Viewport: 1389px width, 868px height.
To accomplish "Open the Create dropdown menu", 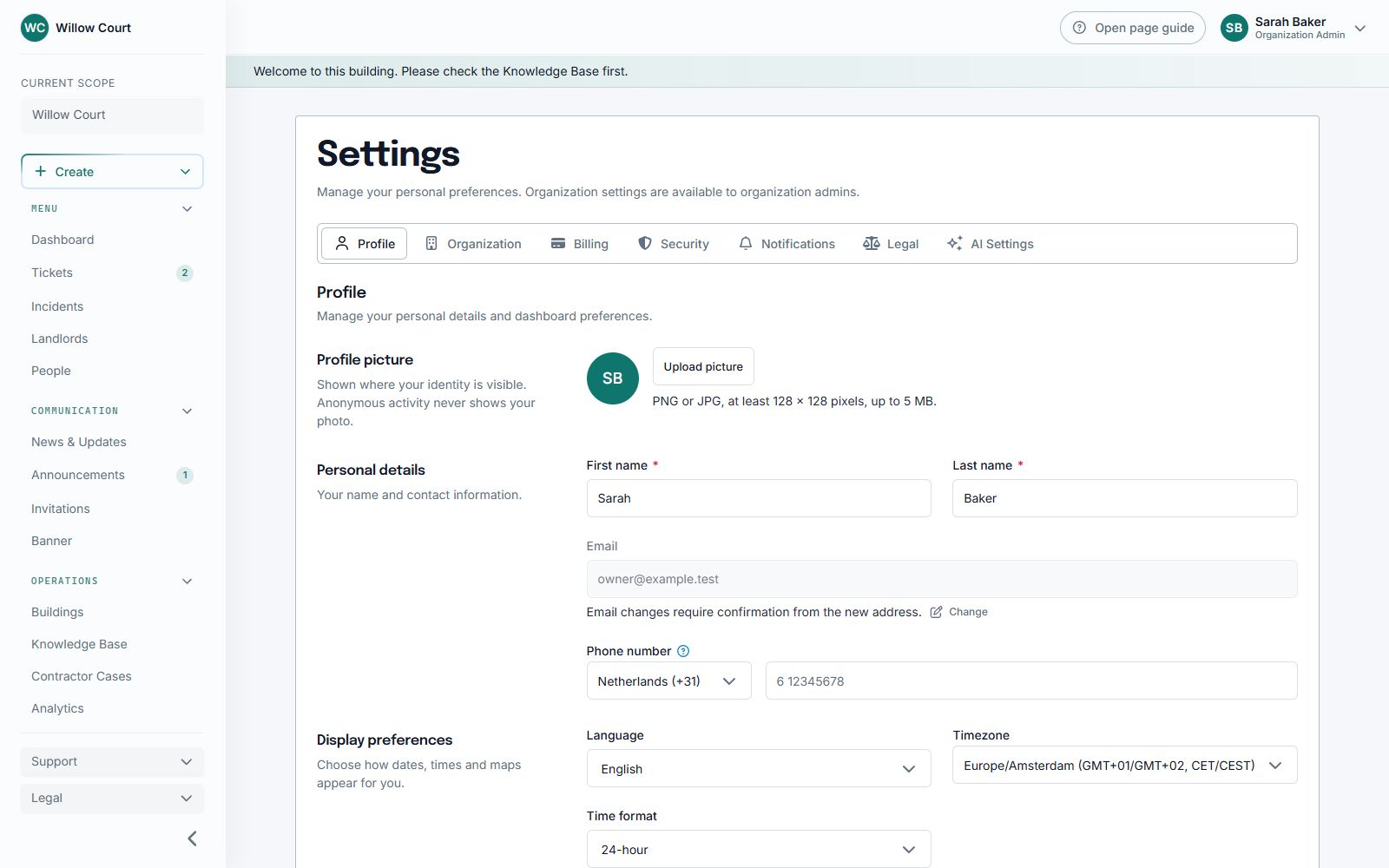I will tap(112, 172).
